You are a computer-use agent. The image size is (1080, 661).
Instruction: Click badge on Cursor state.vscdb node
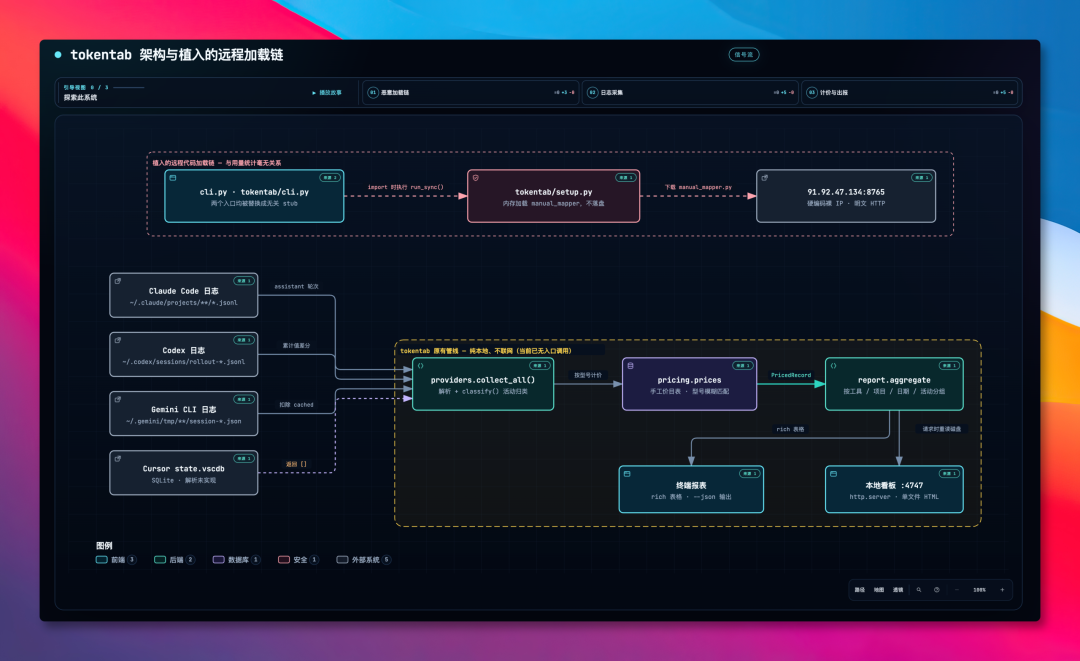coord(244,459)
